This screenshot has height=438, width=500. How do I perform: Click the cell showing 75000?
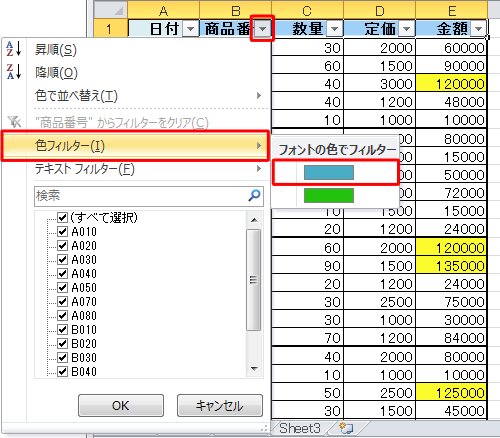(x=451, y=302)
